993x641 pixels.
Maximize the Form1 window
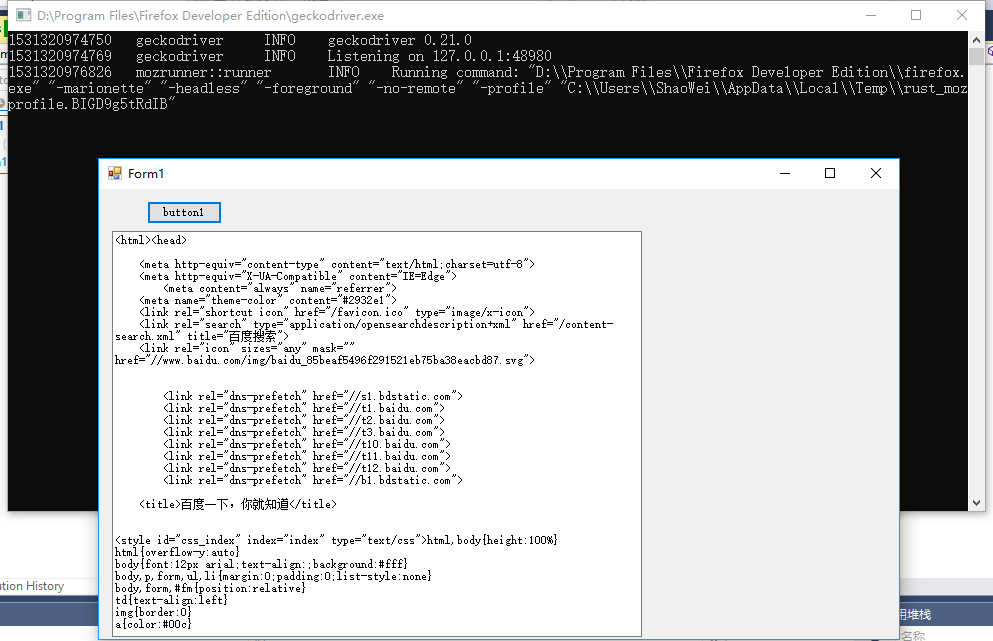829,173
